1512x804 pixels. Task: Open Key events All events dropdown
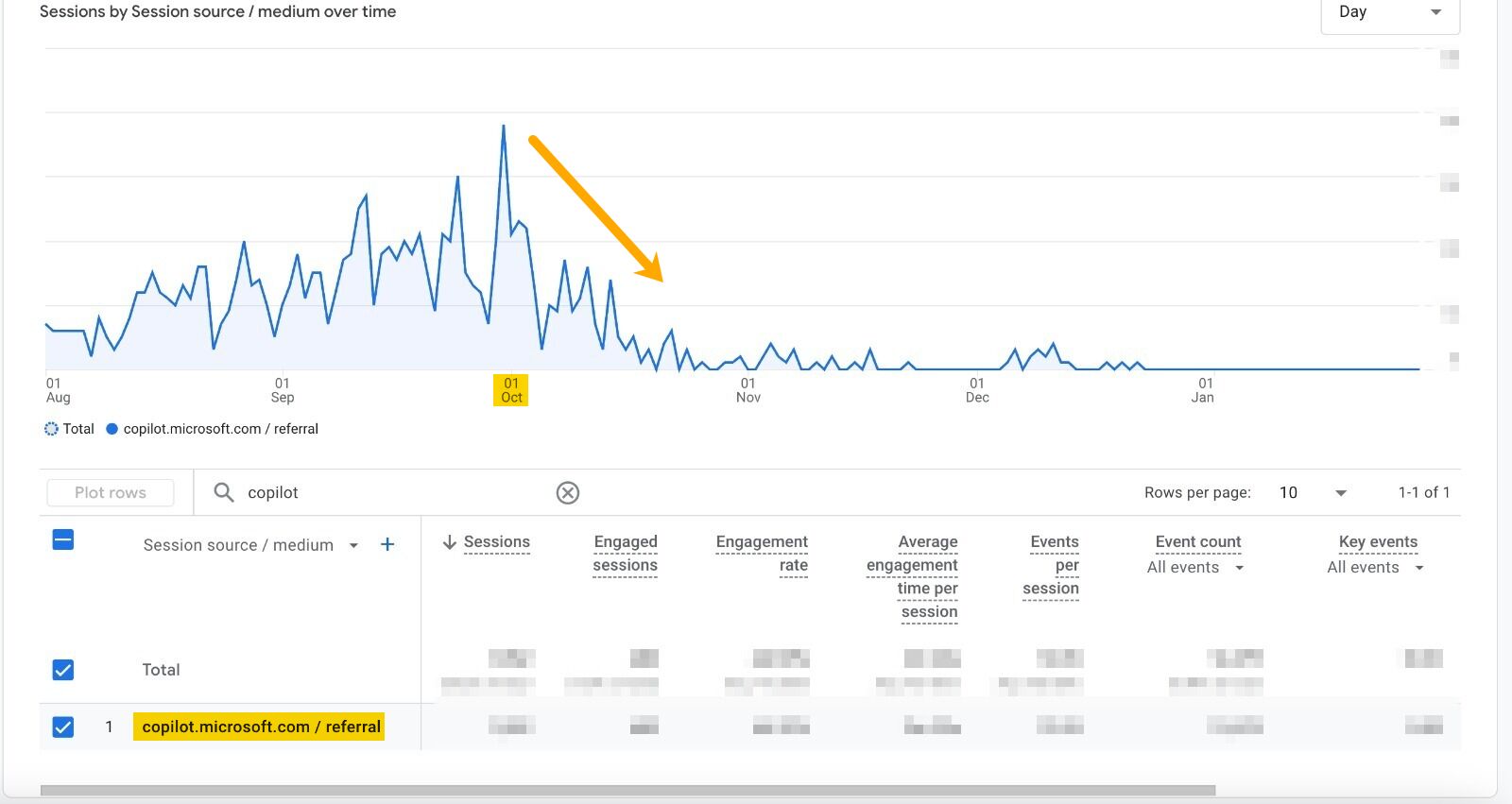click(x=1418, y=568)
